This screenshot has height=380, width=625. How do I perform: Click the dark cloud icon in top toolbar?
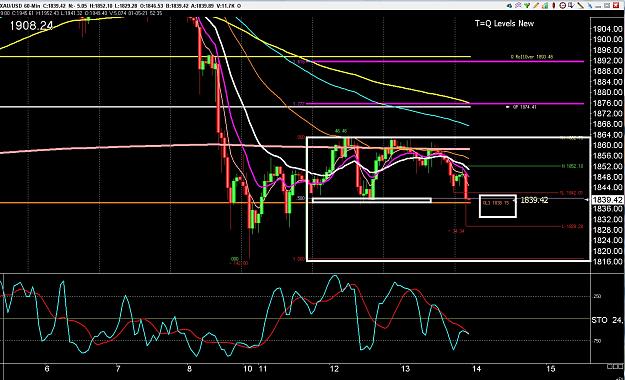509,6
